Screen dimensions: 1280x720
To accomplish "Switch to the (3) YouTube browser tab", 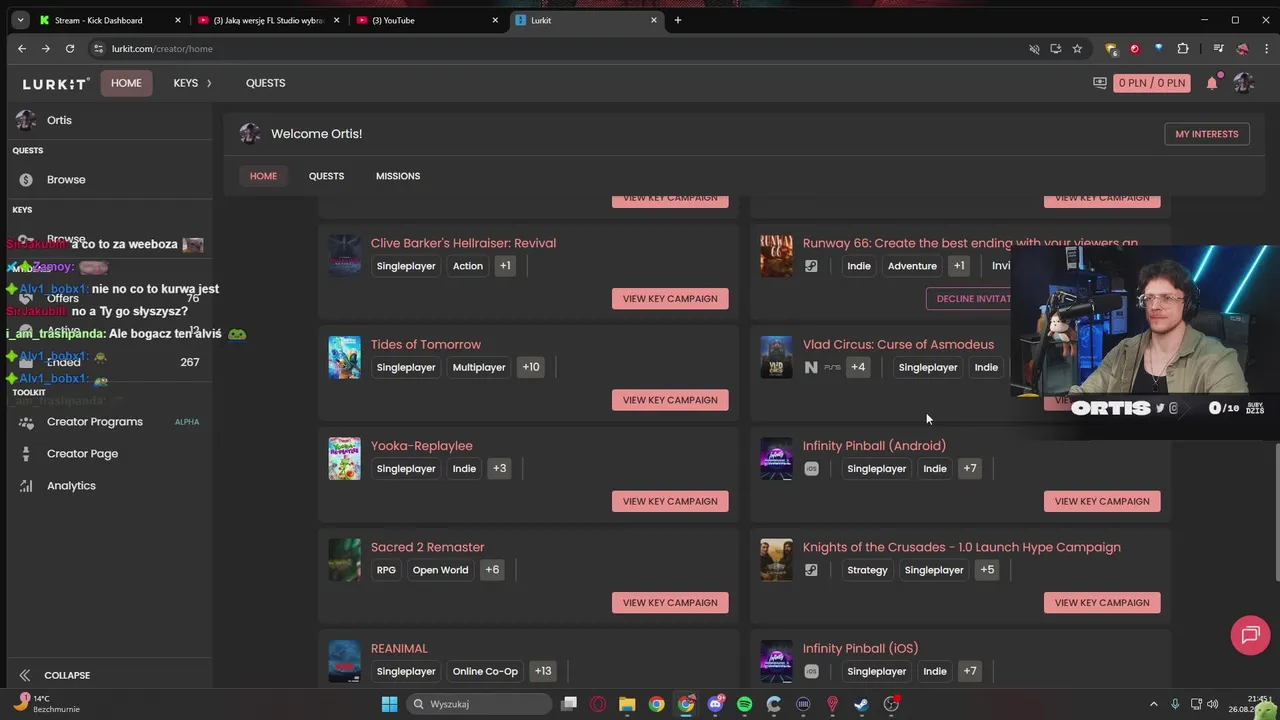I will [x=425, y=20].
